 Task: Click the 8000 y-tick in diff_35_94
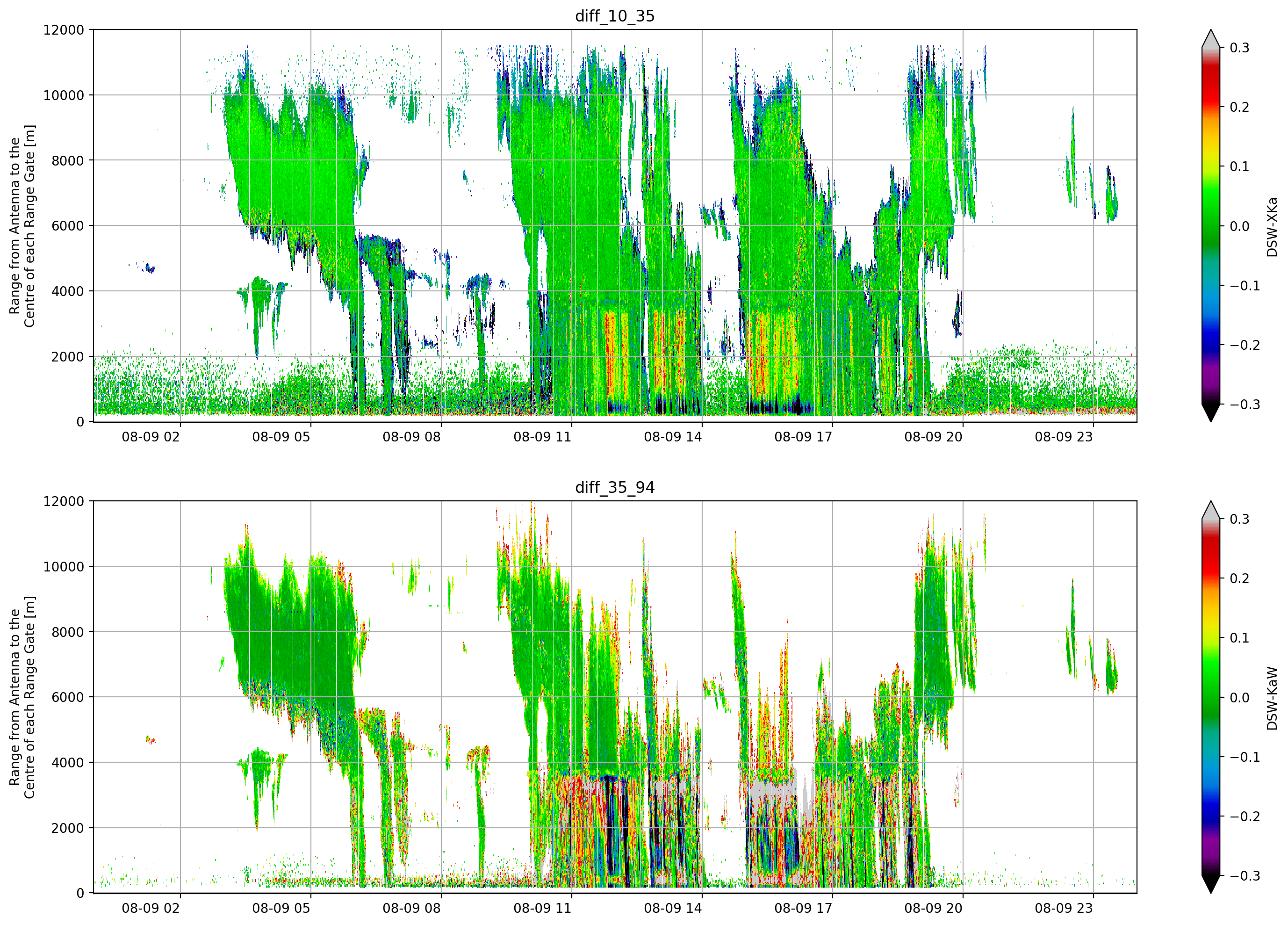coord(68,632)
